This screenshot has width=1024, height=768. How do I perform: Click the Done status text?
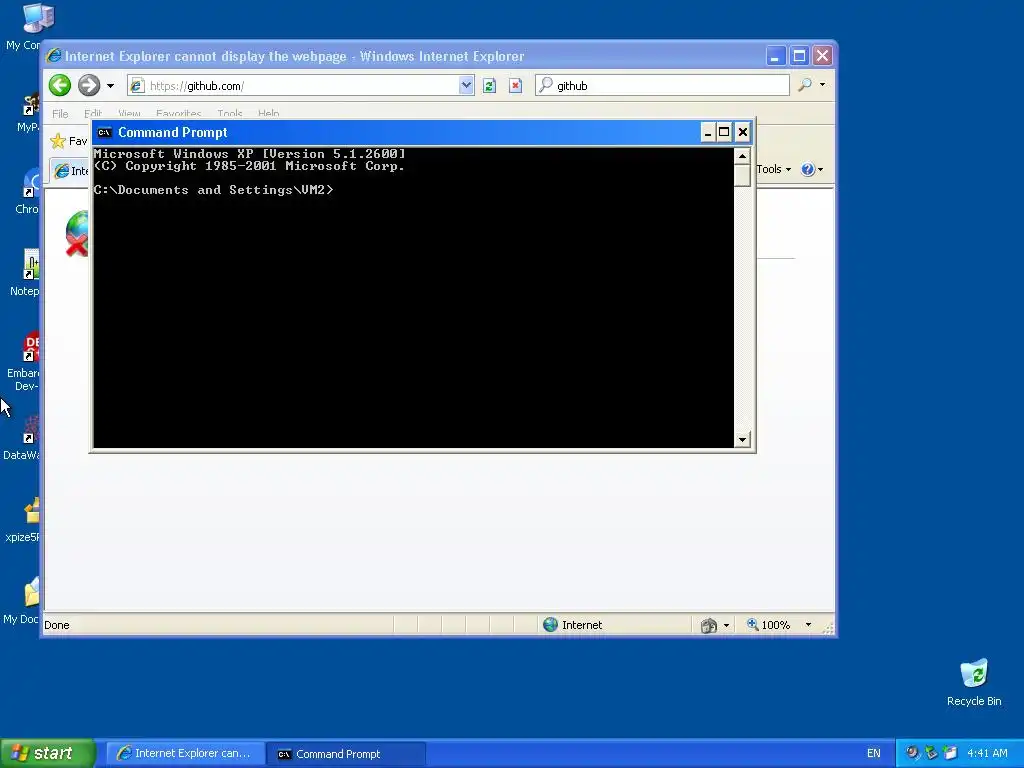click(x=57, y=625)
